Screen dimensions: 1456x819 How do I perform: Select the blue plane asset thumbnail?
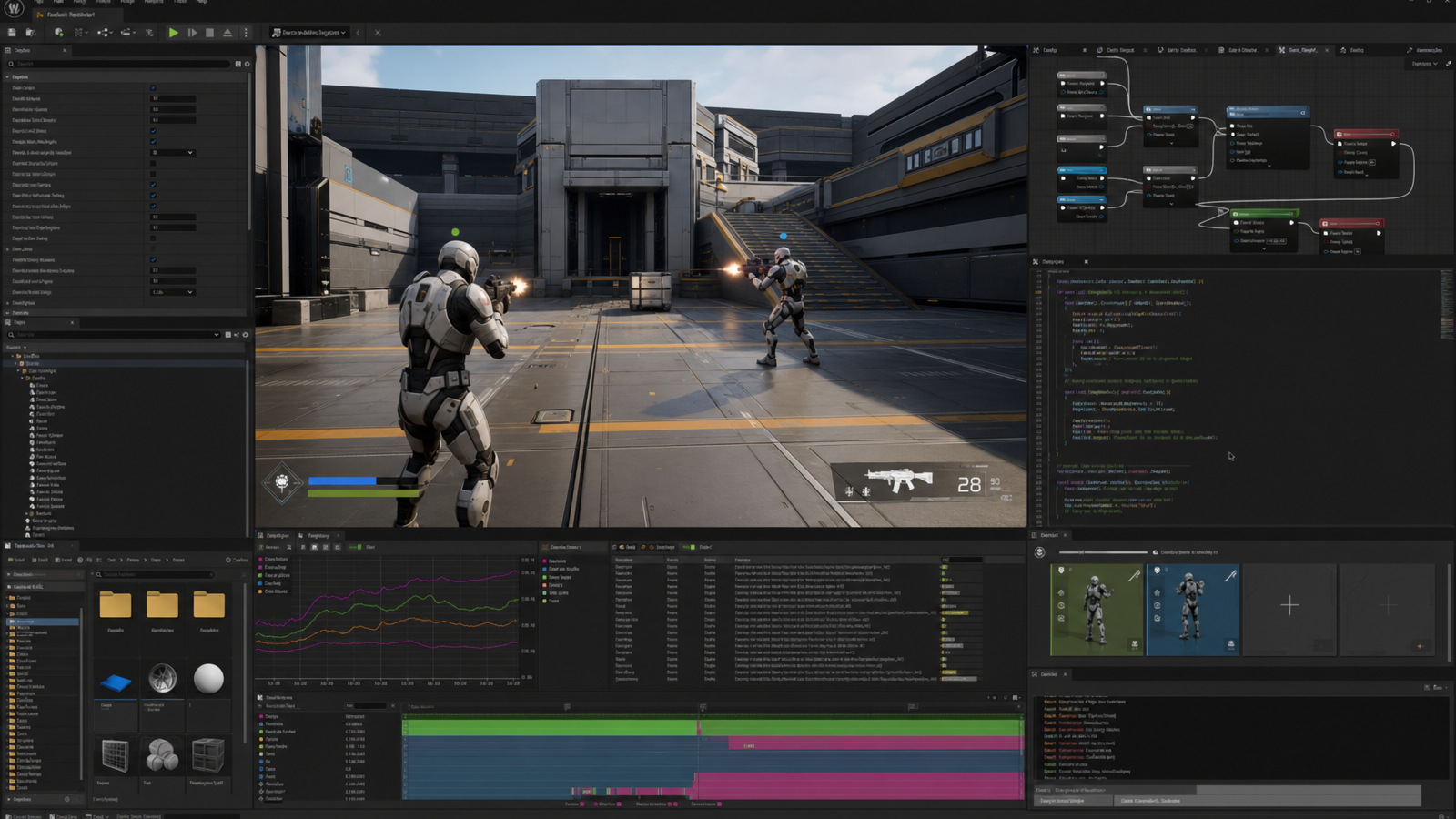point(116,681)
